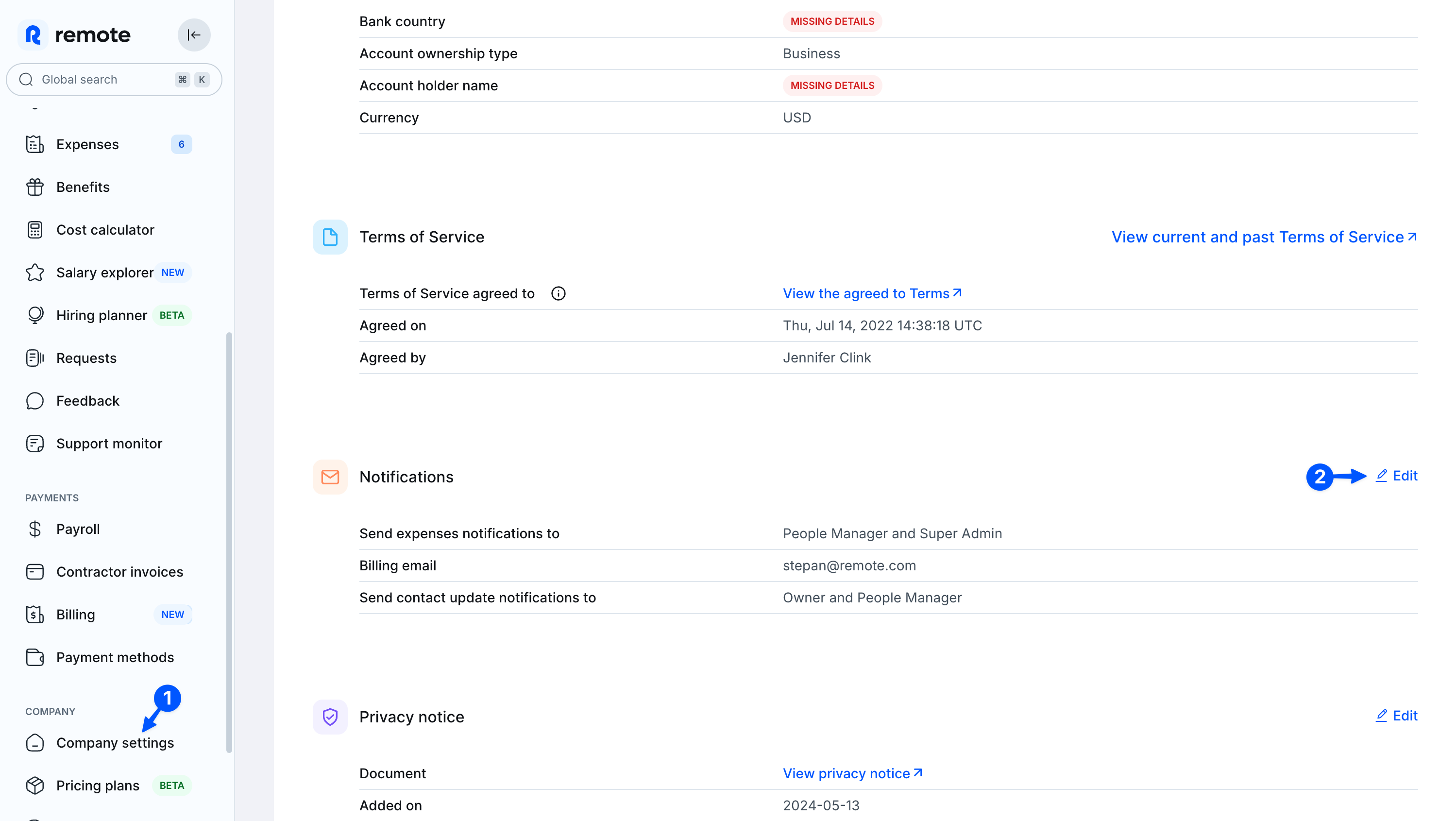Open the Support monitor section
1456x821 pixels.
[109, 444]
